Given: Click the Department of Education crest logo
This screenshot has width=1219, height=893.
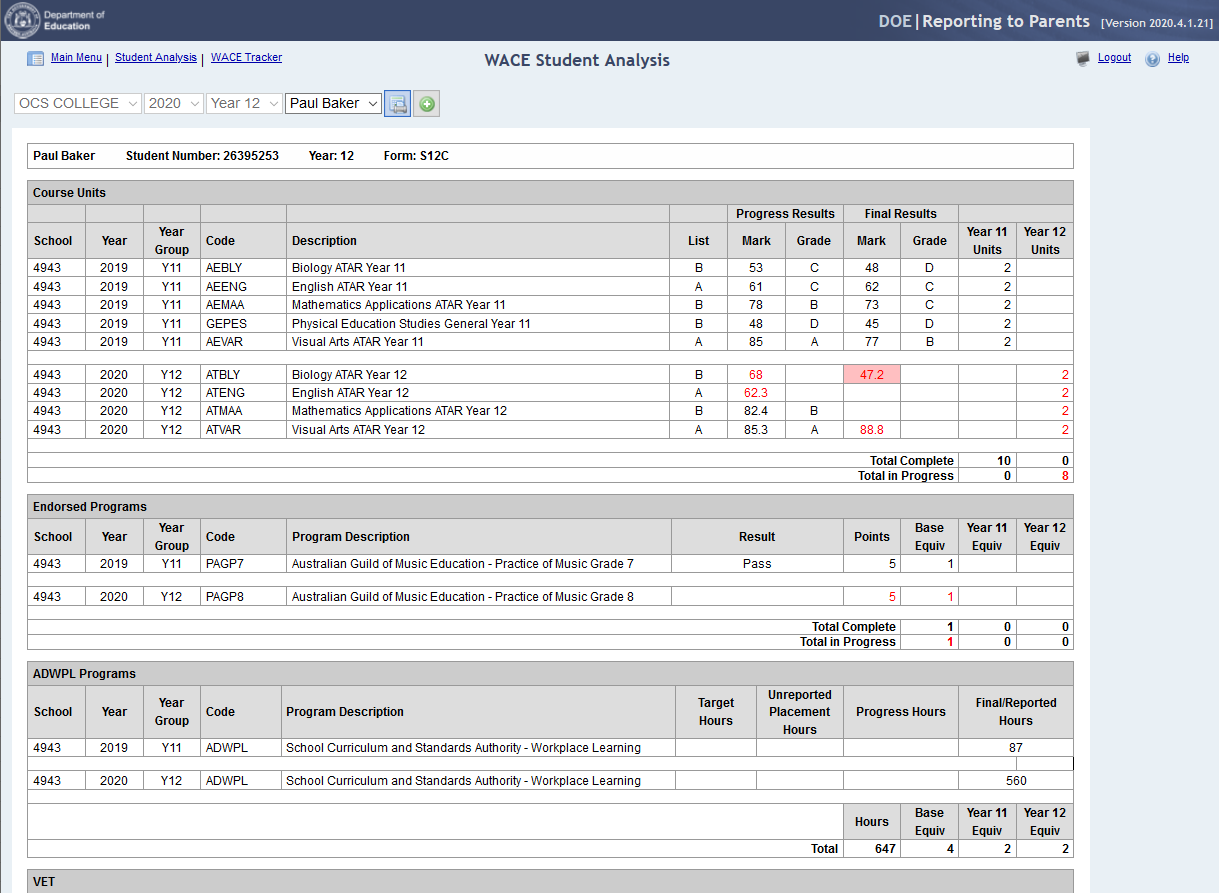Looking at the screenshot, I should click(22, 20).
